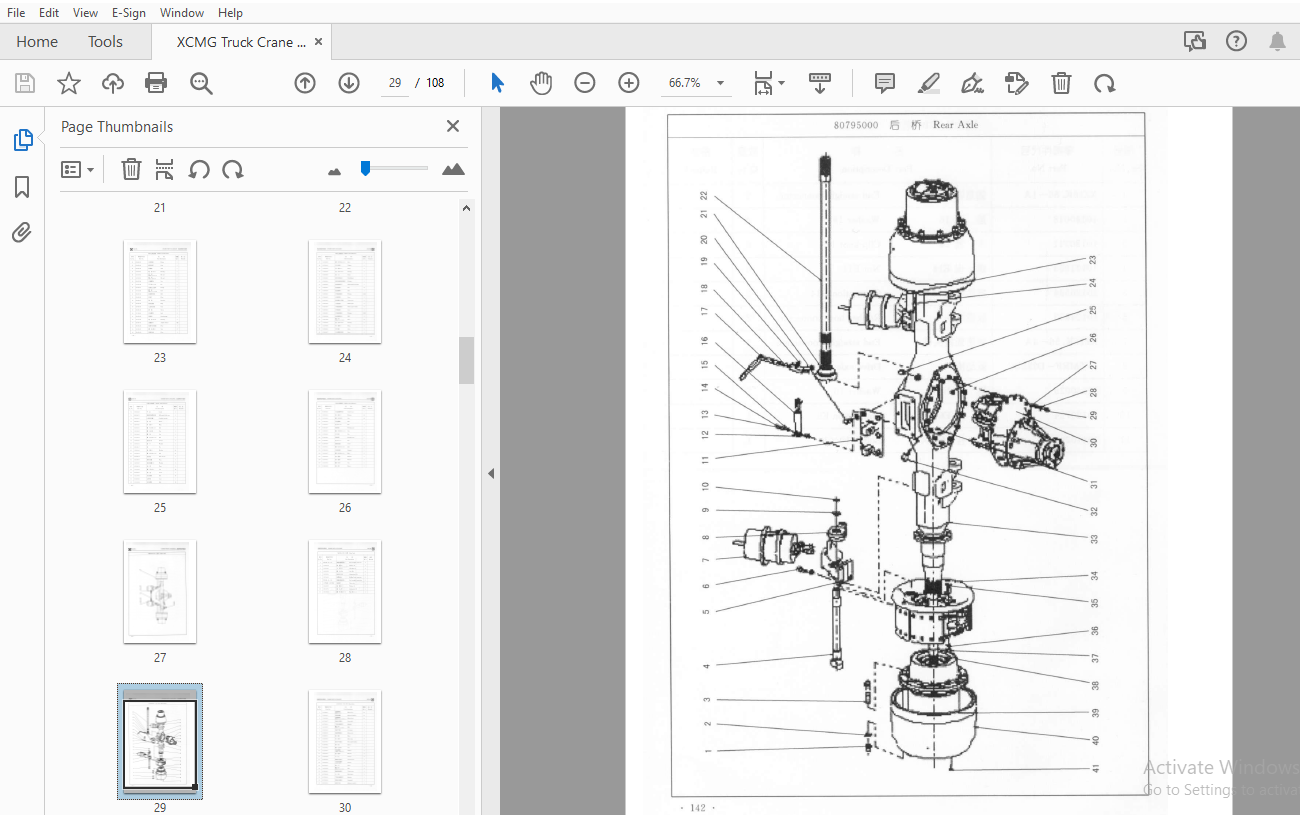Select page 29 thumbnail
The image size is (1300, 815).
160,741
